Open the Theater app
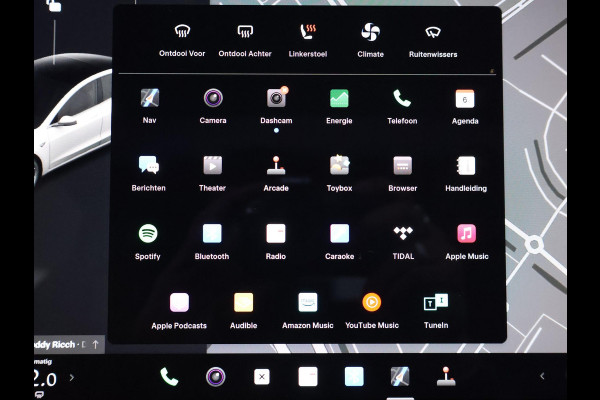The width and height of the screenshot is (600, 400). [x=212, y=166]
